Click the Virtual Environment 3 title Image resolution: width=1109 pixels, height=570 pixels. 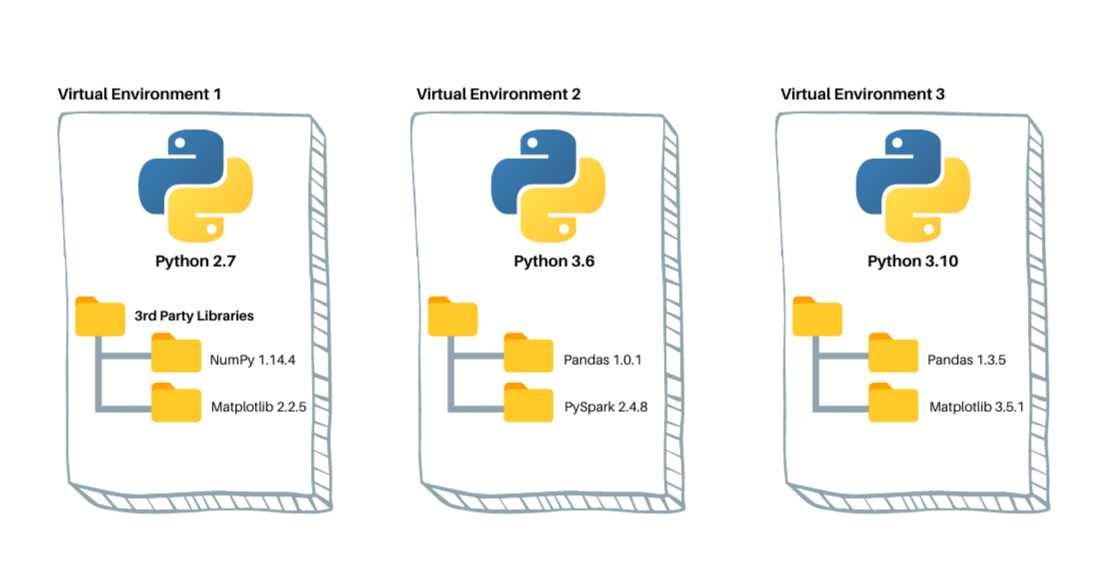(863, 94)
